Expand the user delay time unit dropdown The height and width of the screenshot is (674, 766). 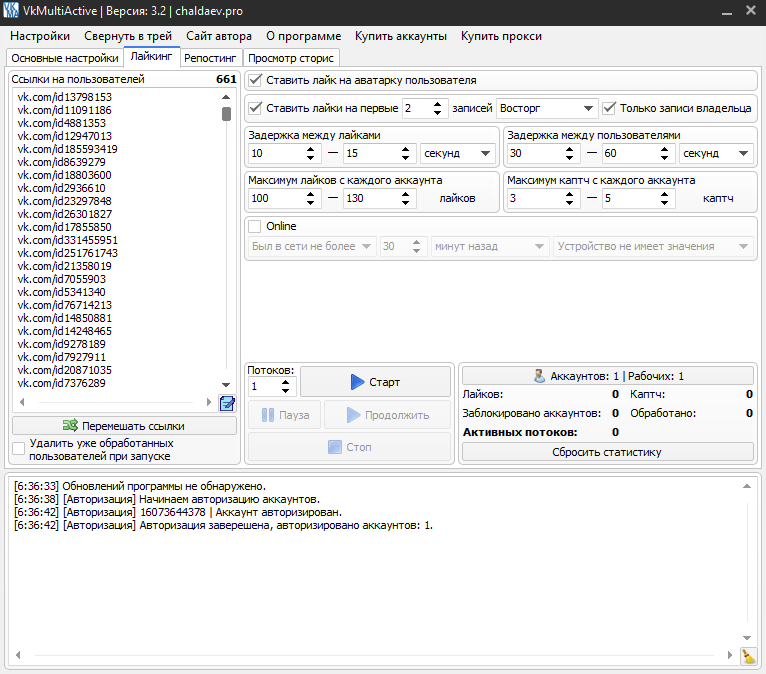point(716,153)
